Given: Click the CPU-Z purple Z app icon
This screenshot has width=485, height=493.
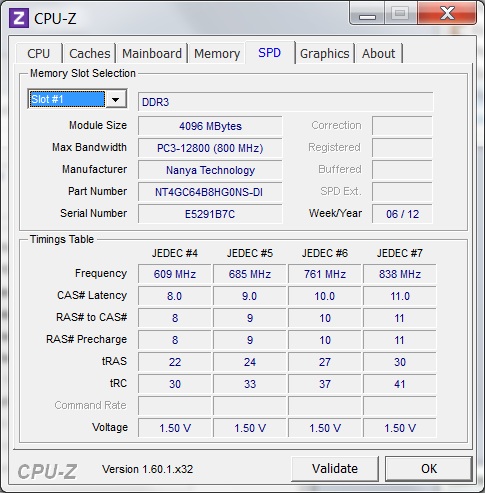Looking at the screenshot, I should [x=19, y=18].
